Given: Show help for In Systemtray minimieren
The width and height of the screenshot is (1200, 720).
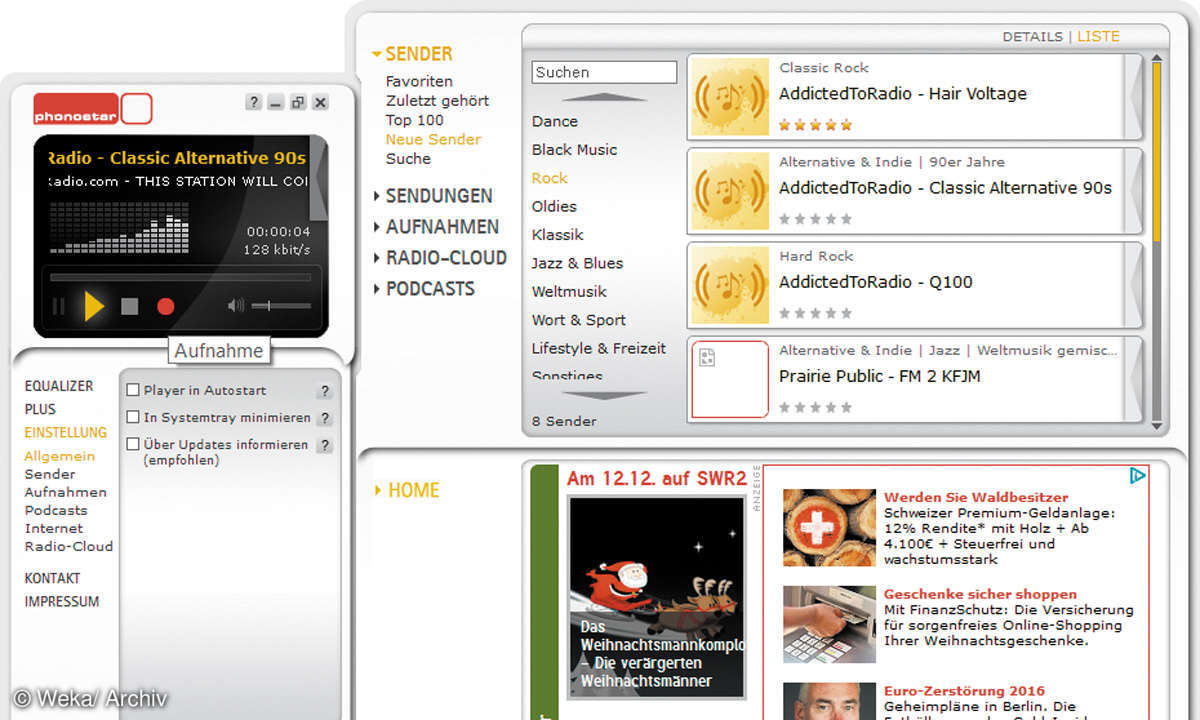Looking at the screenshot, I should point(324,418).
